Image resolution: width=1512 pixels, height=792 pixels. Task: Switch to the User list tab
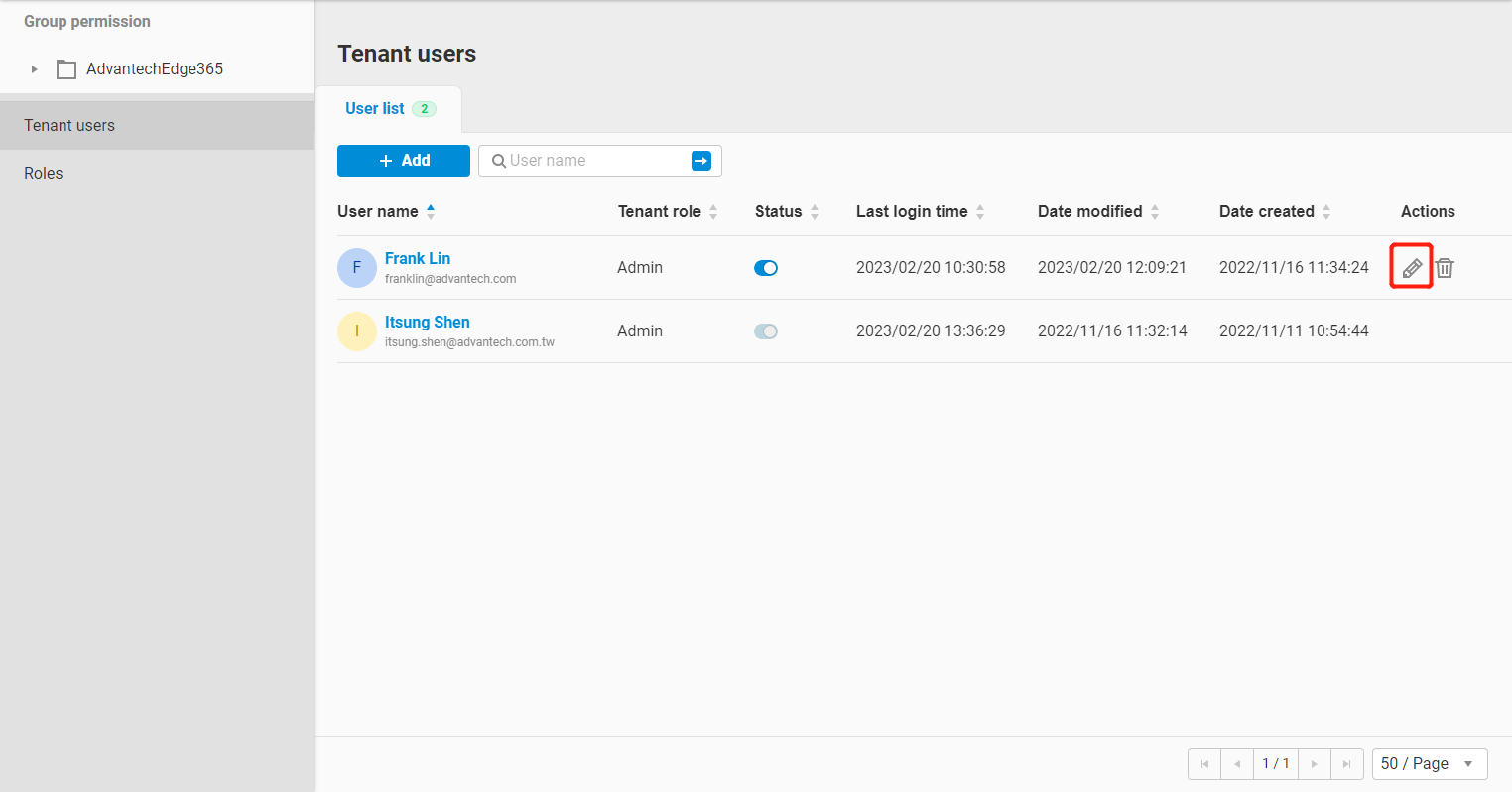[x=375, y=108]
